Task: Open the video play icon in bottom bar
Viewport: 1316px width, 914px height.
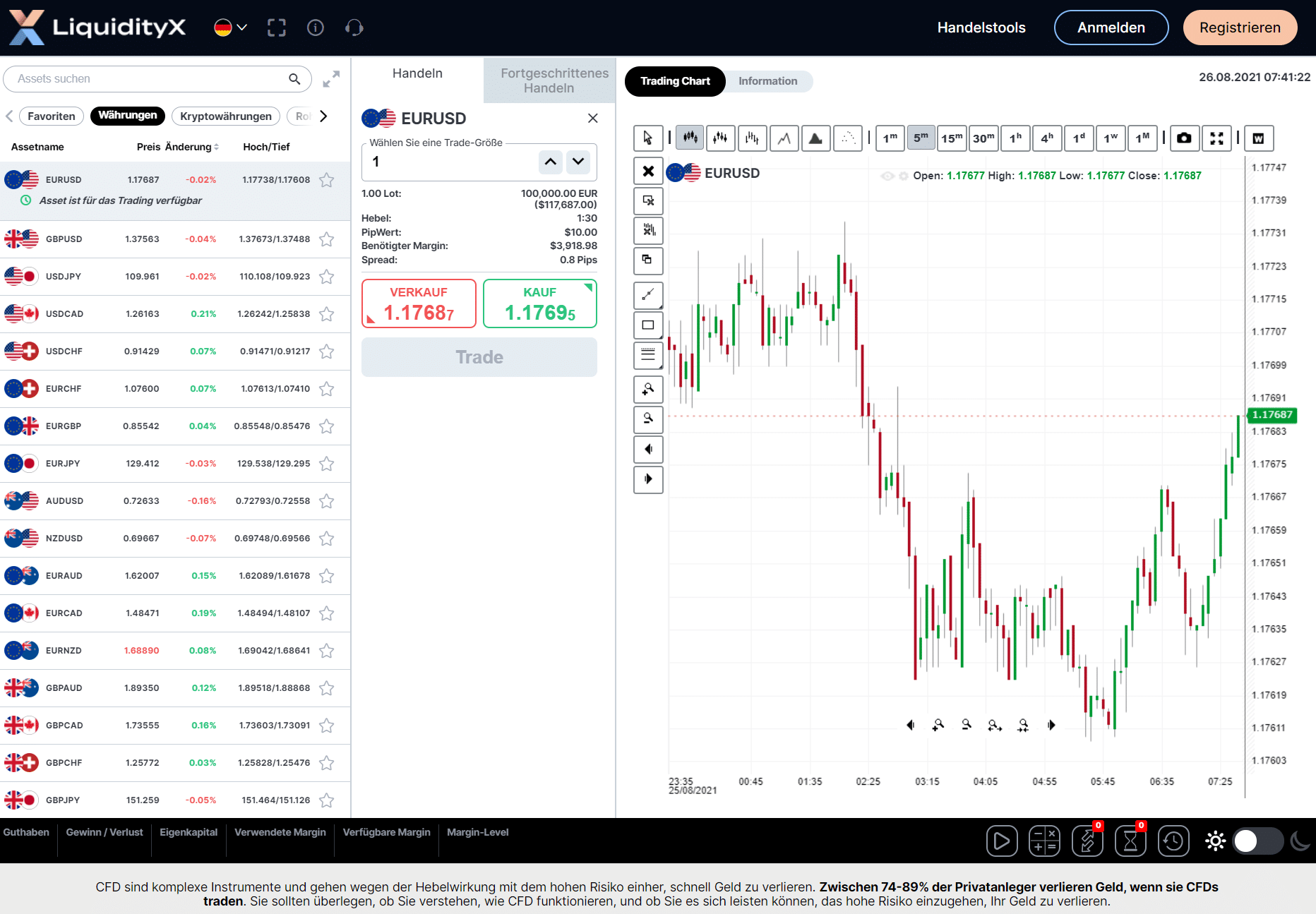Action: coord(1002,841)
